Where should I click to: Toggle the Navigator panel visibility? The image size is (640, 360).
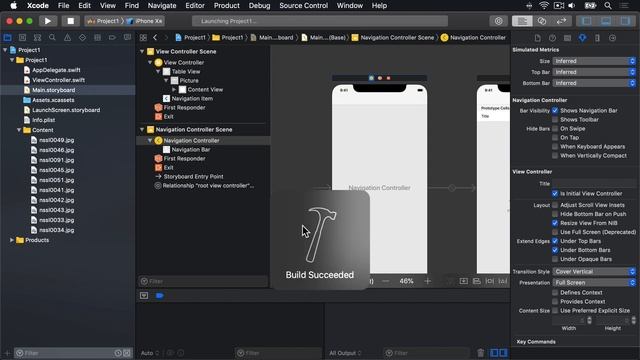click(x=586, y=21)
